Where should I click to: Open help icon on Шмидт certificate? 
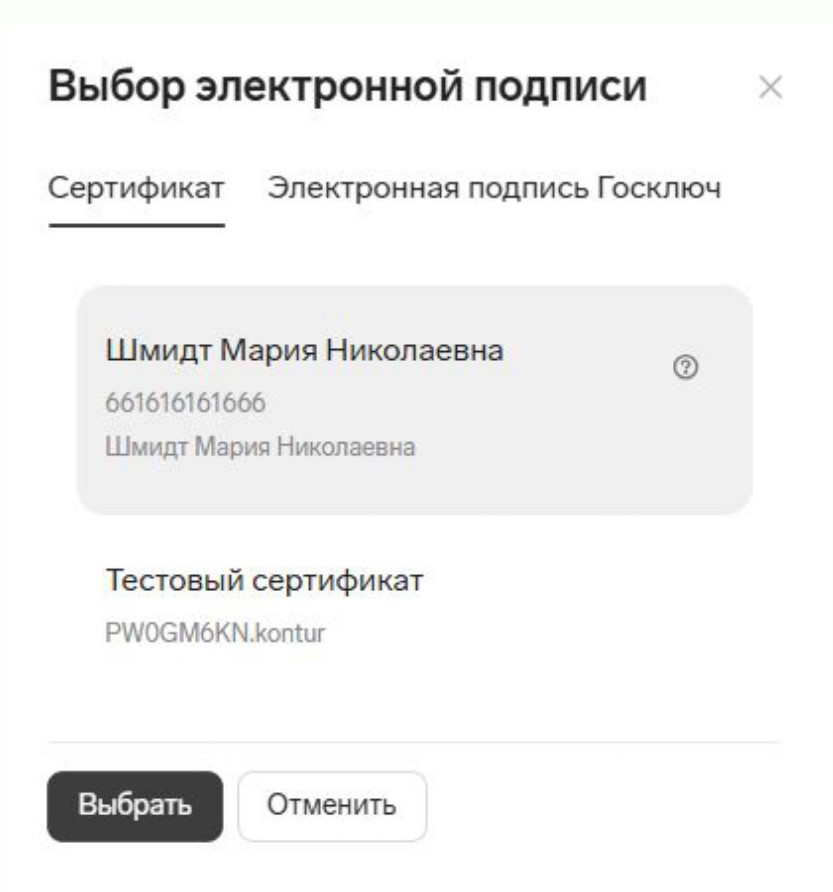685,367
